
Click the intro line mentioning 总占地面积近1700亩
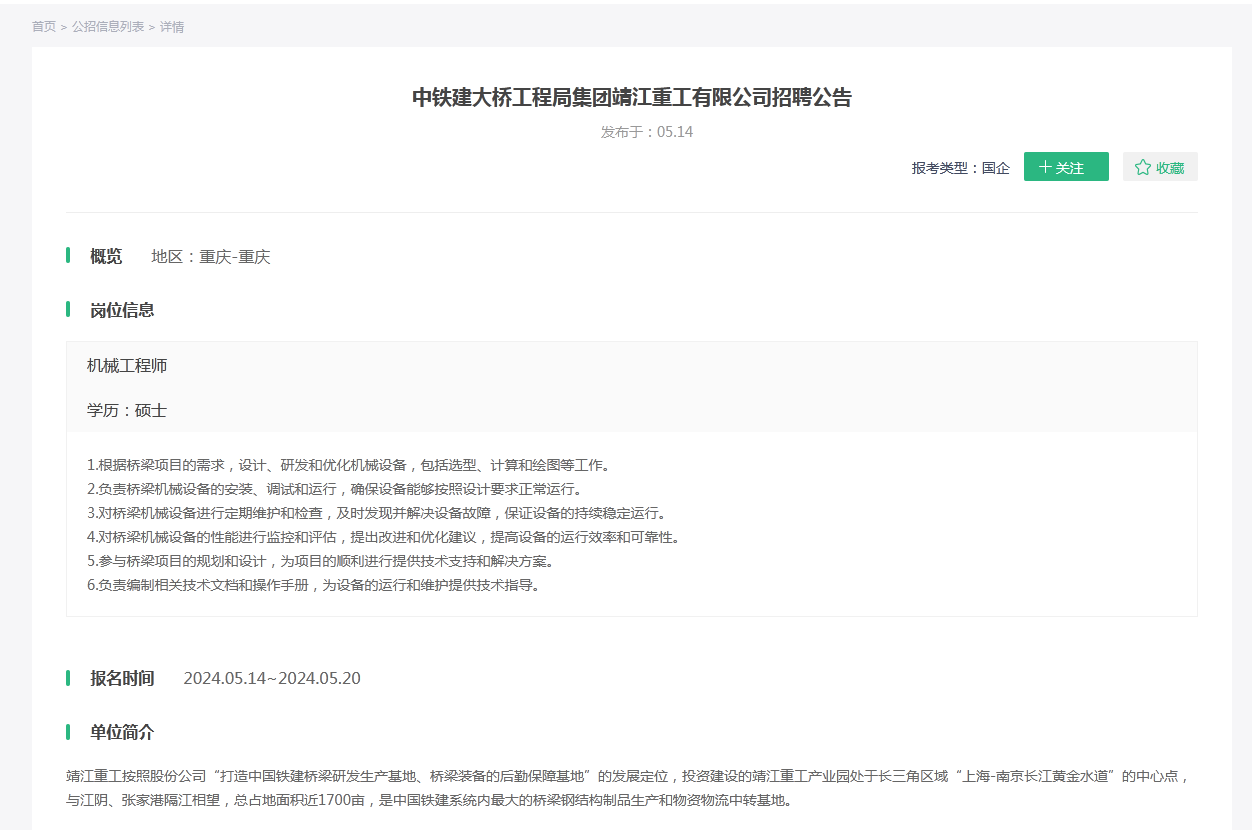click(x=430, y=800)
